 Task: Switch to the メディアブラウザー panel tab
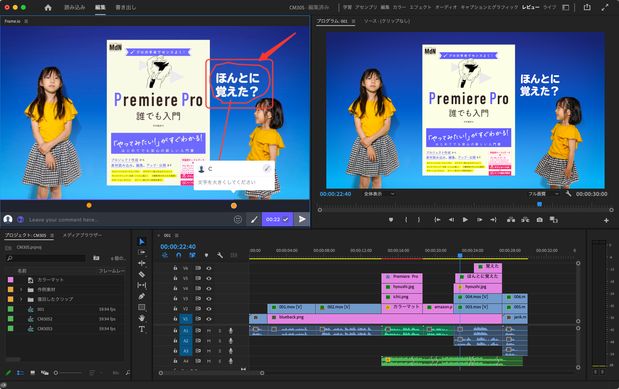click(82, 235)
